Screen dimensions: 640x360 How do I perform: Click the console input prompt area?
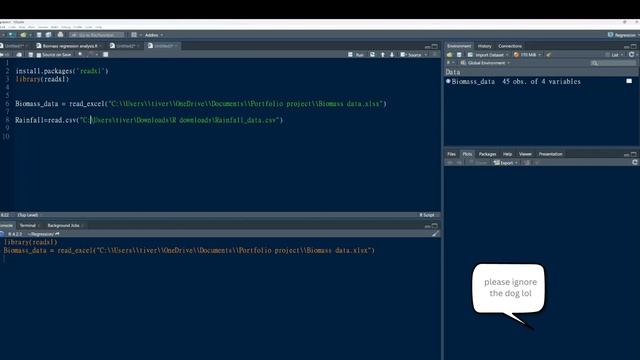pyautogui.click(x=220, y=259)
